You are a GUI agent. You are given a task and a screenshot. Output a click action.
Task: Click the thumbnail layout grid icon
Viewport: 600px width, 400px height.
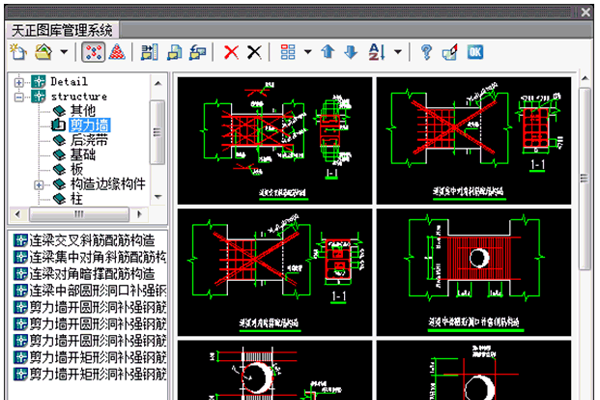pos(288,52)
